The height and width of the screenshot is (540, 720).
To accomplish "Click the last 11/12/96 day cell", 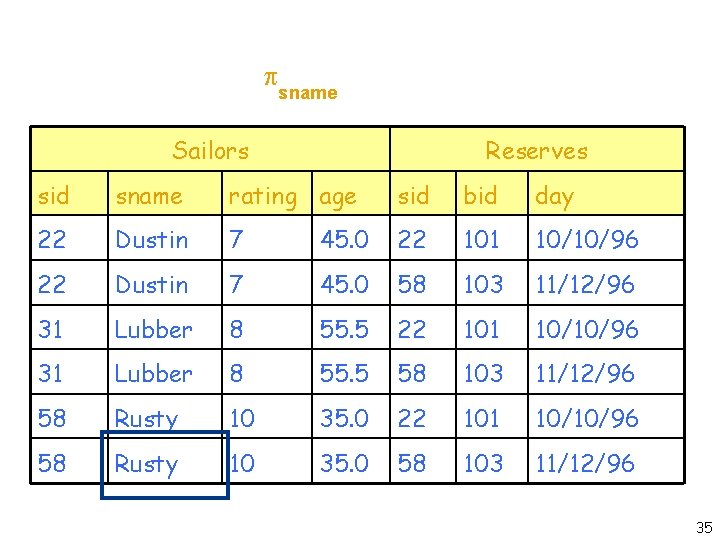I will pos(606,462).
